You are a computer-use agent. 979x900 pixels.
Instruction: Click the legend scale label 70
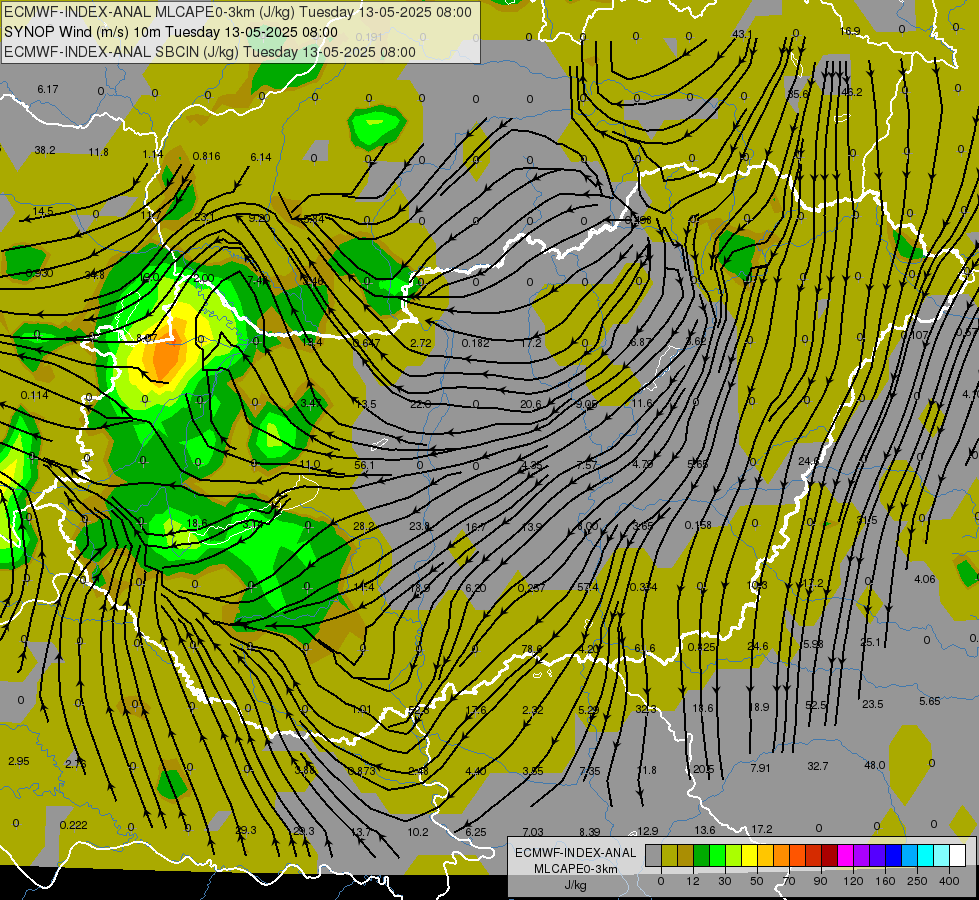coord(789,881)
